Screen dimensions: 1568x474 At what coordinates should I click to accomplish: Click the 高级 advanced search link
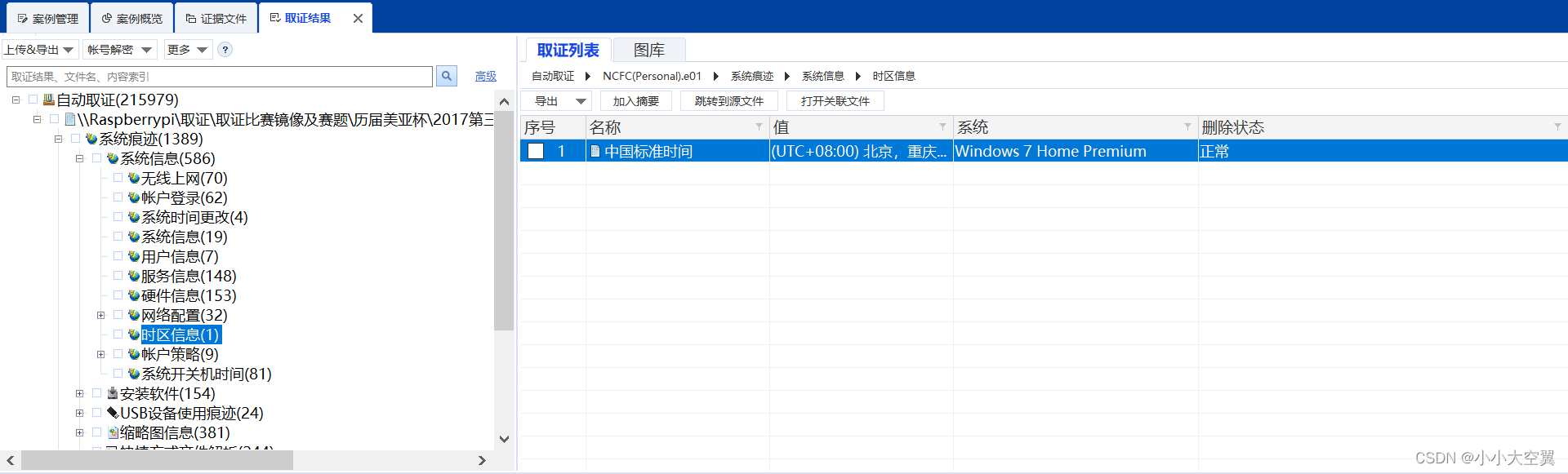tap(486, 76)
